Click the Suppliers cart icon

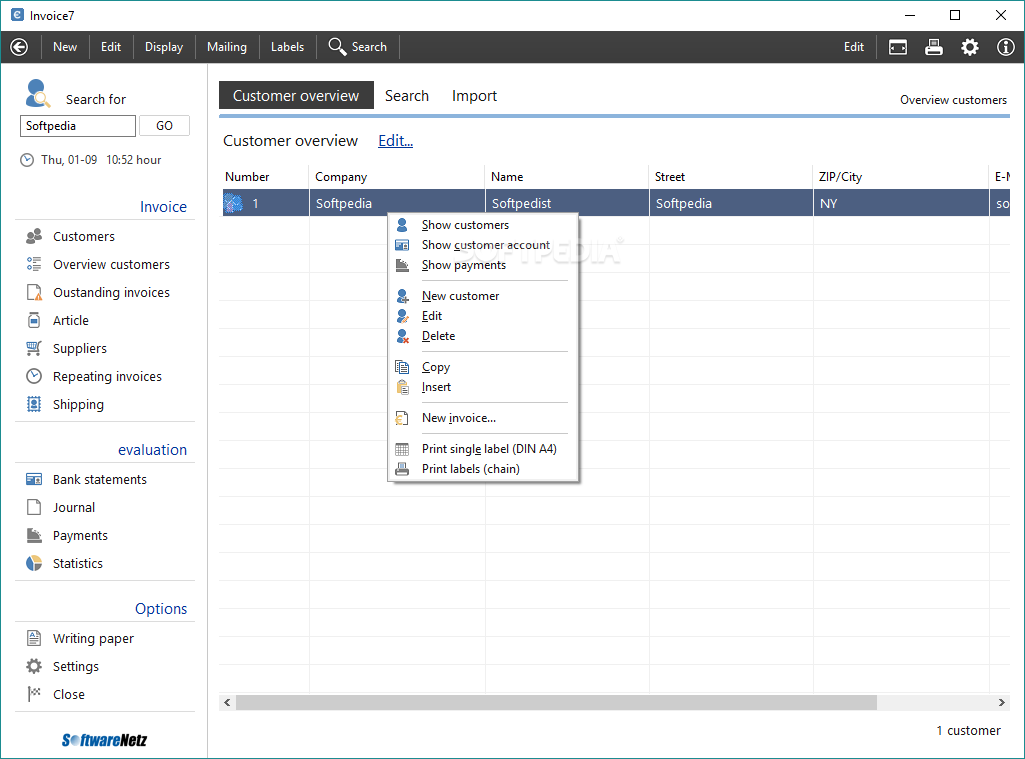click(x=34, y=348)
